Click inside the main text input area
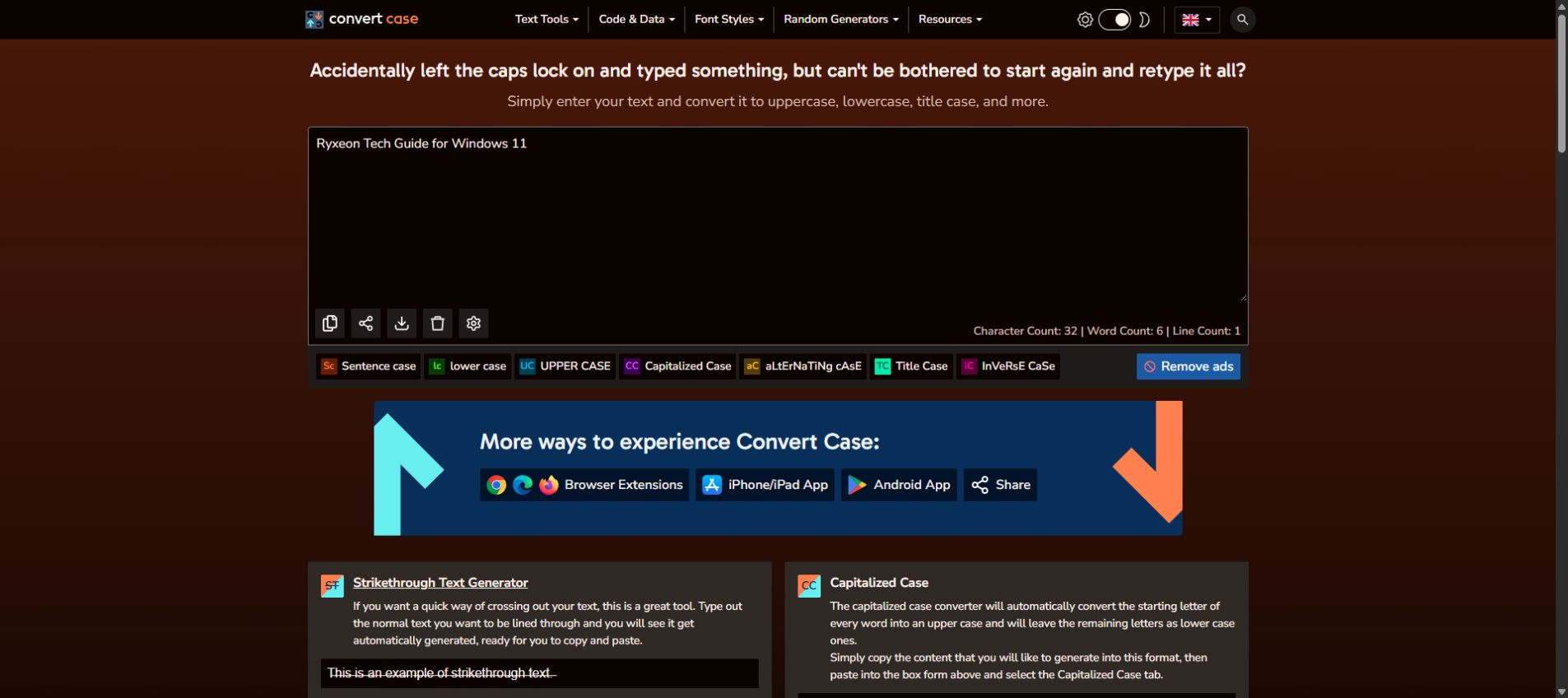 click(x=778, y=216)
